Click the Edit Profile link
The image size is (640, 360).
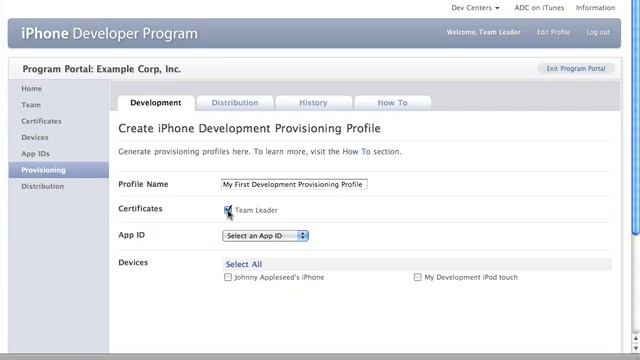(553, 32)
